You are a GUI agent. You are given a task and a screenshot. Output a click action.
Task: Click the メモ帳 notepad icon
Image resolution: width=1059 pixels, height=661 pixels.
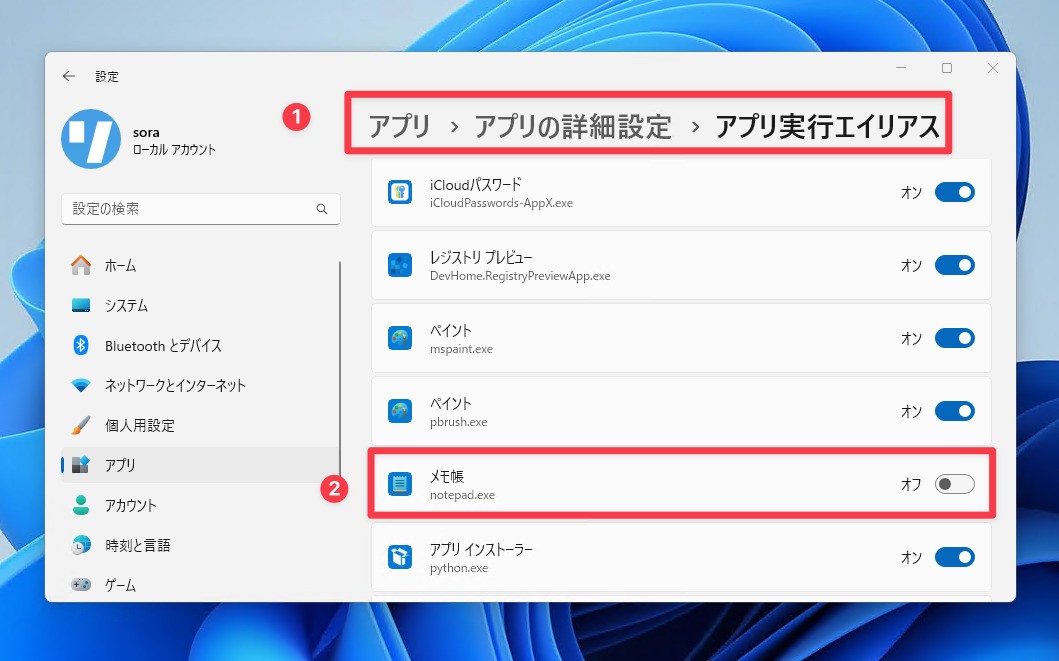400,484
